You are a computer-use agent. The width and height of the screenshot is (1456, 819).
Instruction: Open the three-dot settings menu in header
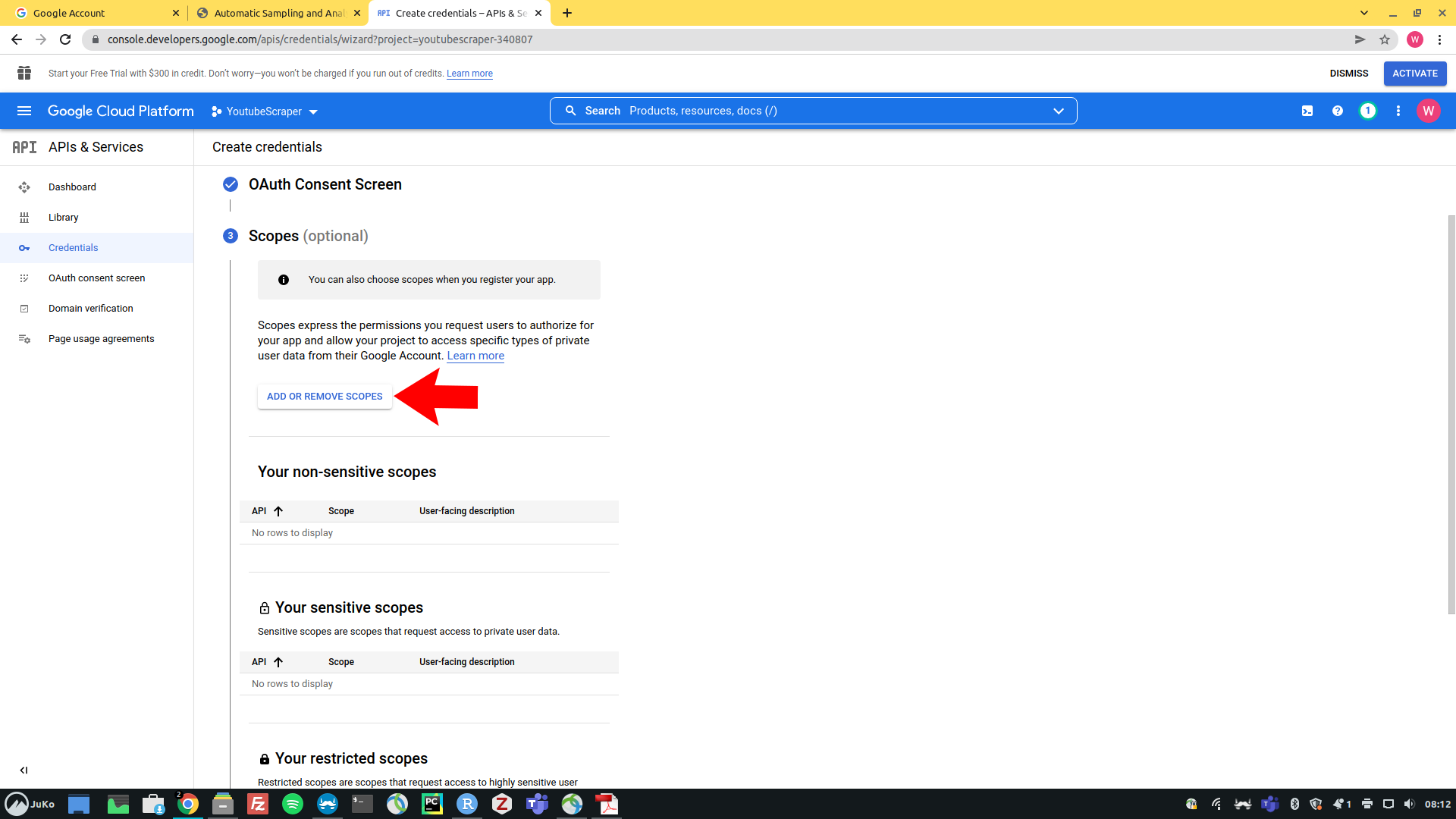(1398, 111)
